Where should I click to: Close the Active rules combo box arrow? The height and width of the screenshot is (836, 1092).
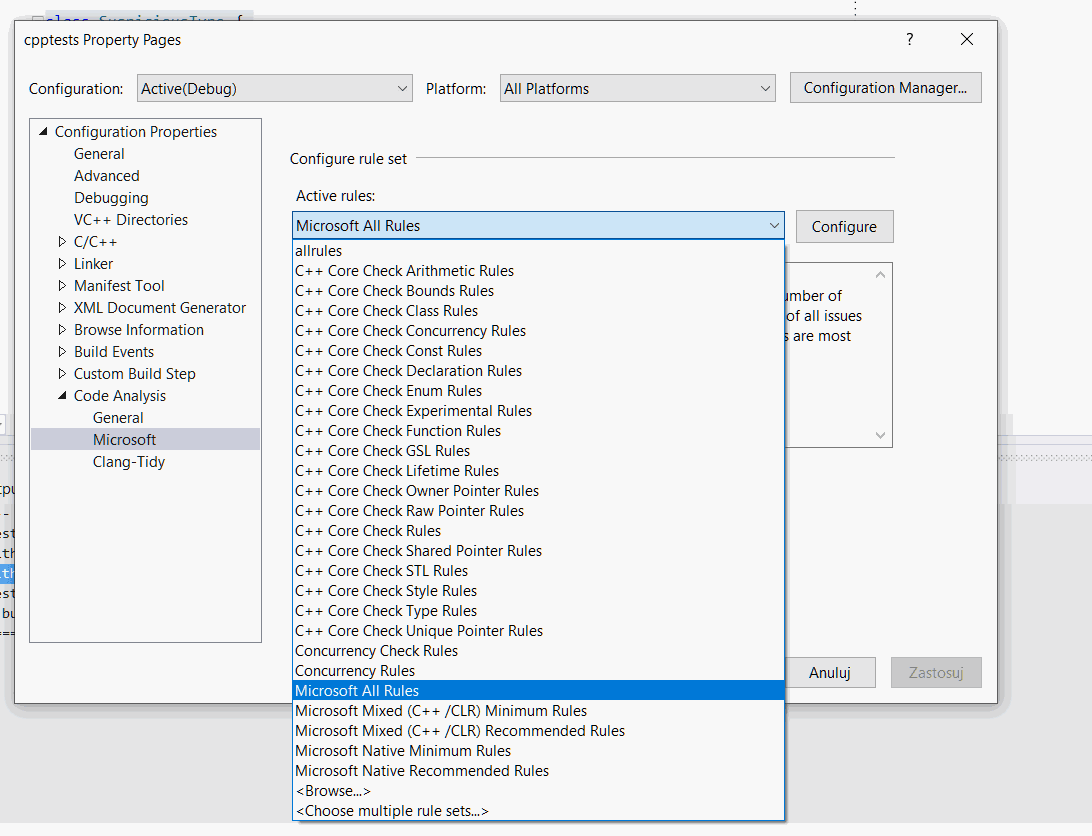pos(774,226)
